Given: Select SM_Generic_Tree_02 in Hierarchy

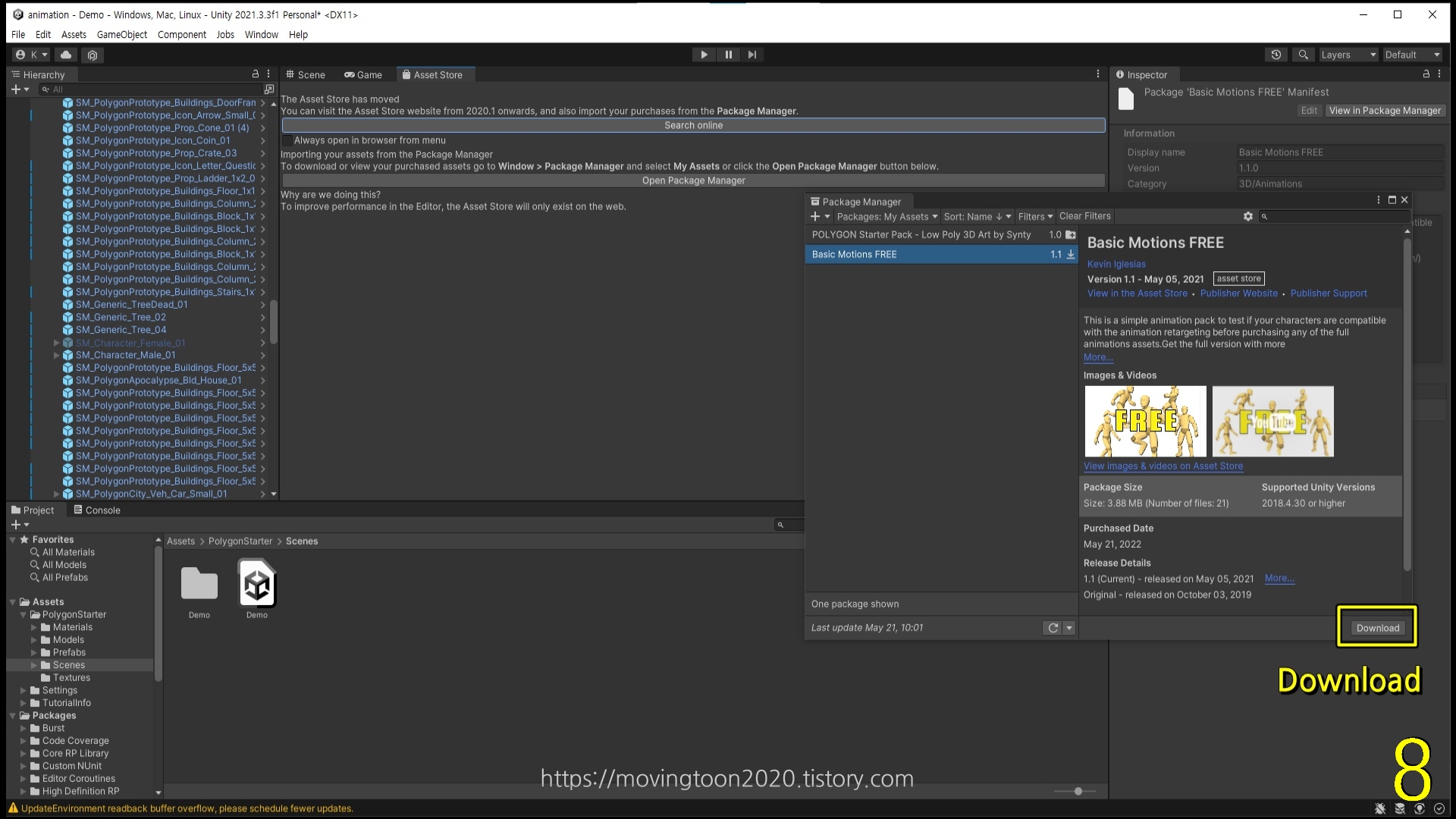Looking at the screenshot, I should pyautogui.click(x=121, y=317).
